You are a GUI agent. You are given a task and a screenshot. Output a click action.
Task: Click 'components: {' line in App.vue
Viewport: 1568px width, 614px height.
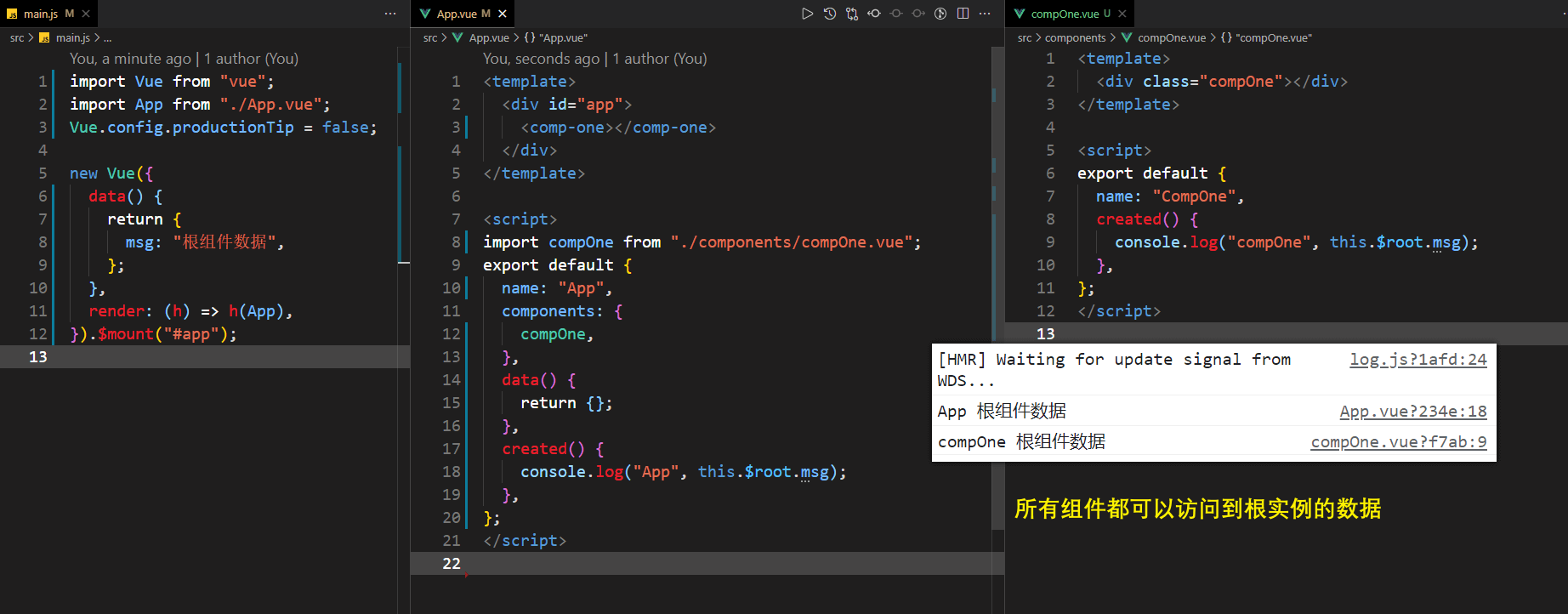pos(562,311)
